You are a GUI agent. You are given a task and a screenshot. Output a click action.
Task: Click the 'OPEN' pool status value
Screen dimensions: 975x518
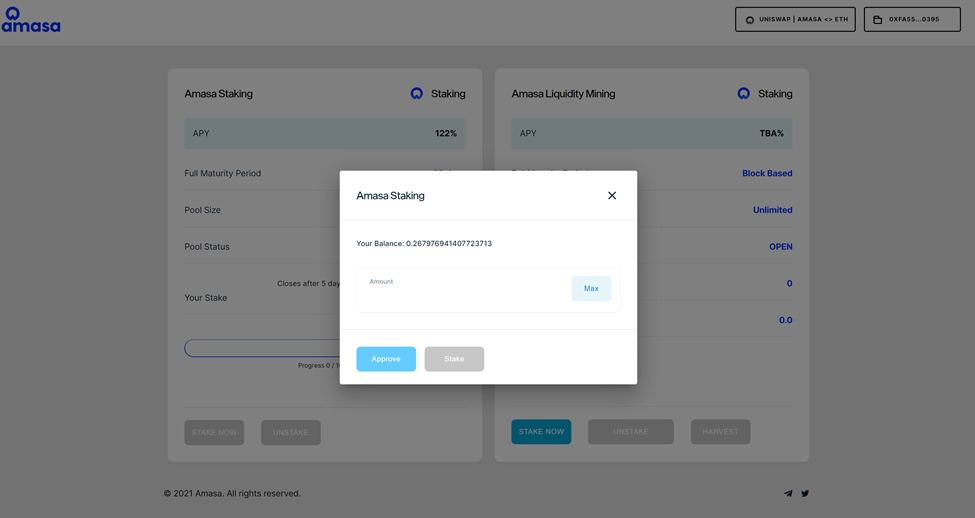781,247
